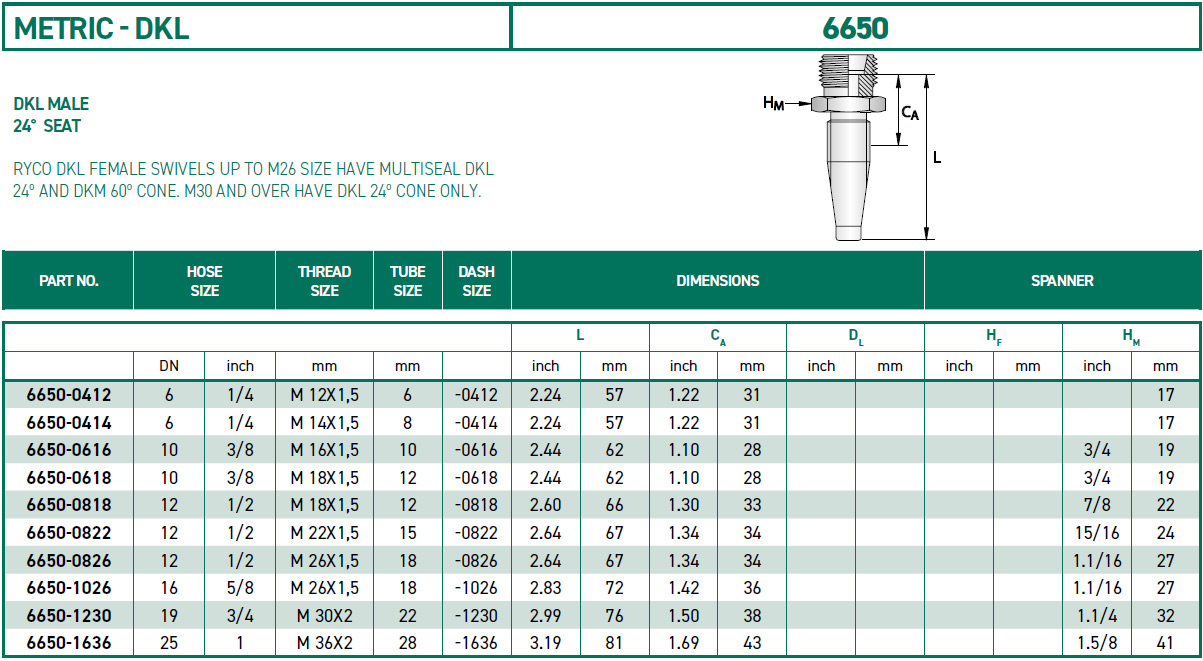Select the 24° SEAT text

point(47,127)
